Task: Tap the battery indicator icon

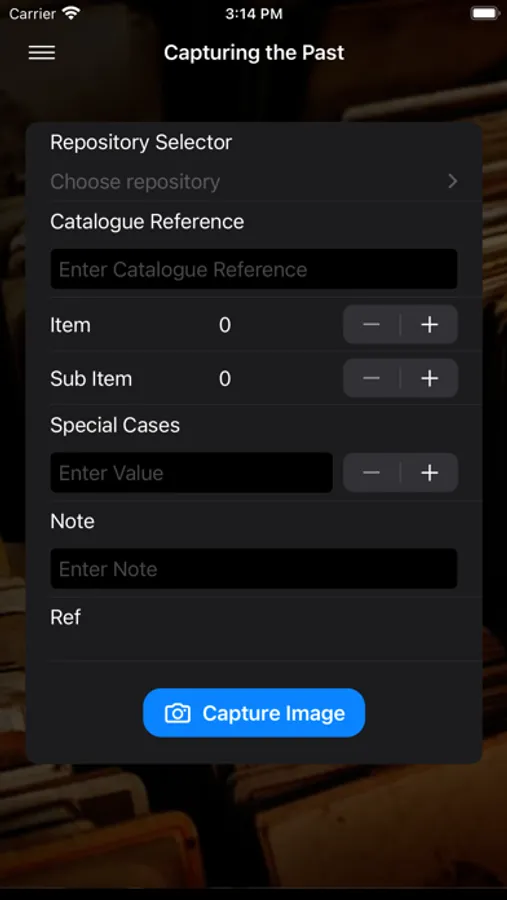Action: pyautogui.click(x=485, y=14)
